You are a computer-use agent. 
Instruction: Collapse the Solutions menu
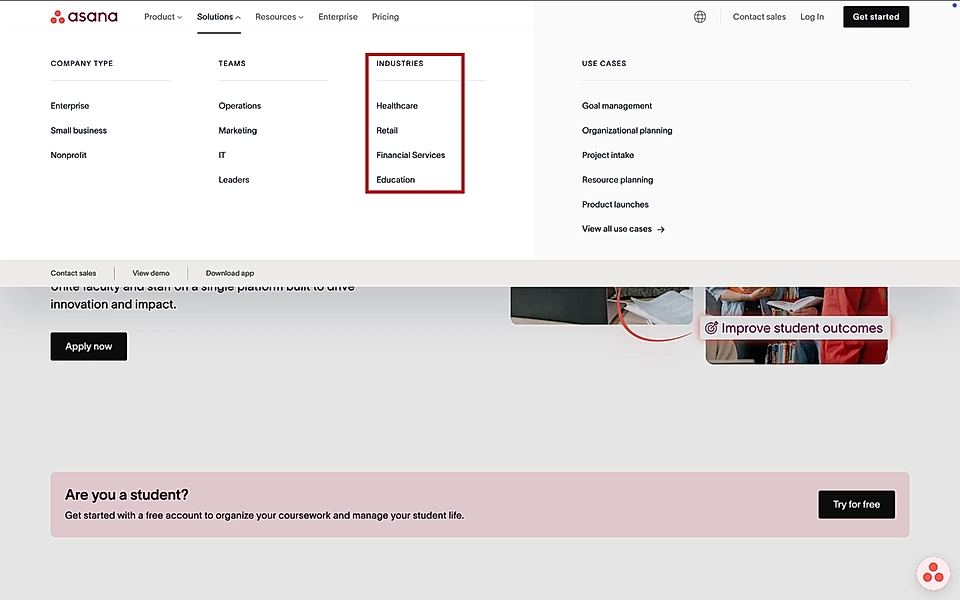[217, 16]
